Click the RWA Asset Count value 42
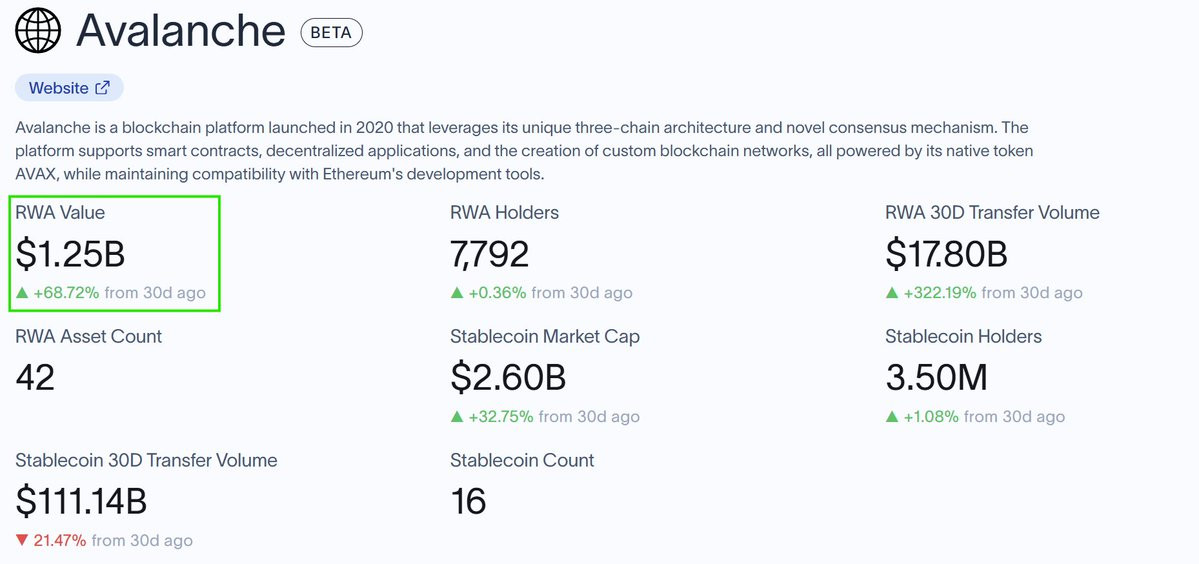This screenshot has width=1199, height=564. click(x=35, y=378)
